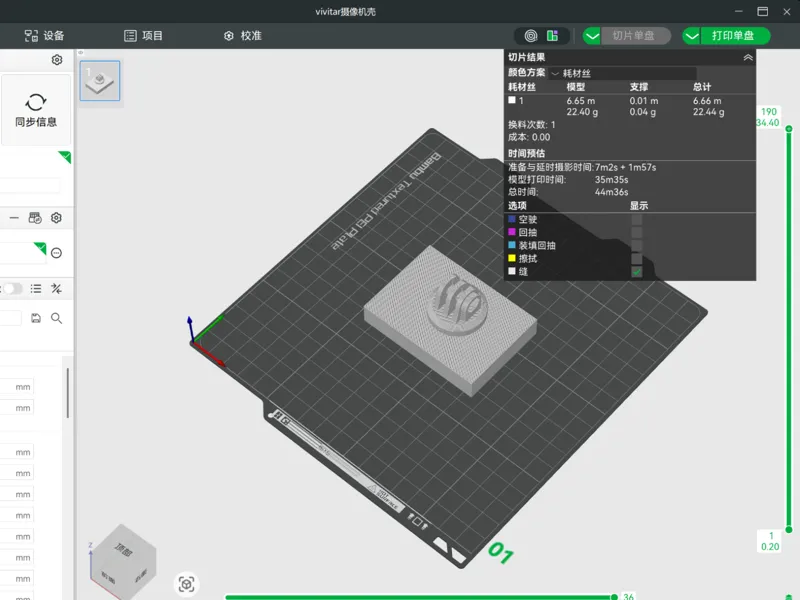Click the filament 1 white color swatch

512,100
